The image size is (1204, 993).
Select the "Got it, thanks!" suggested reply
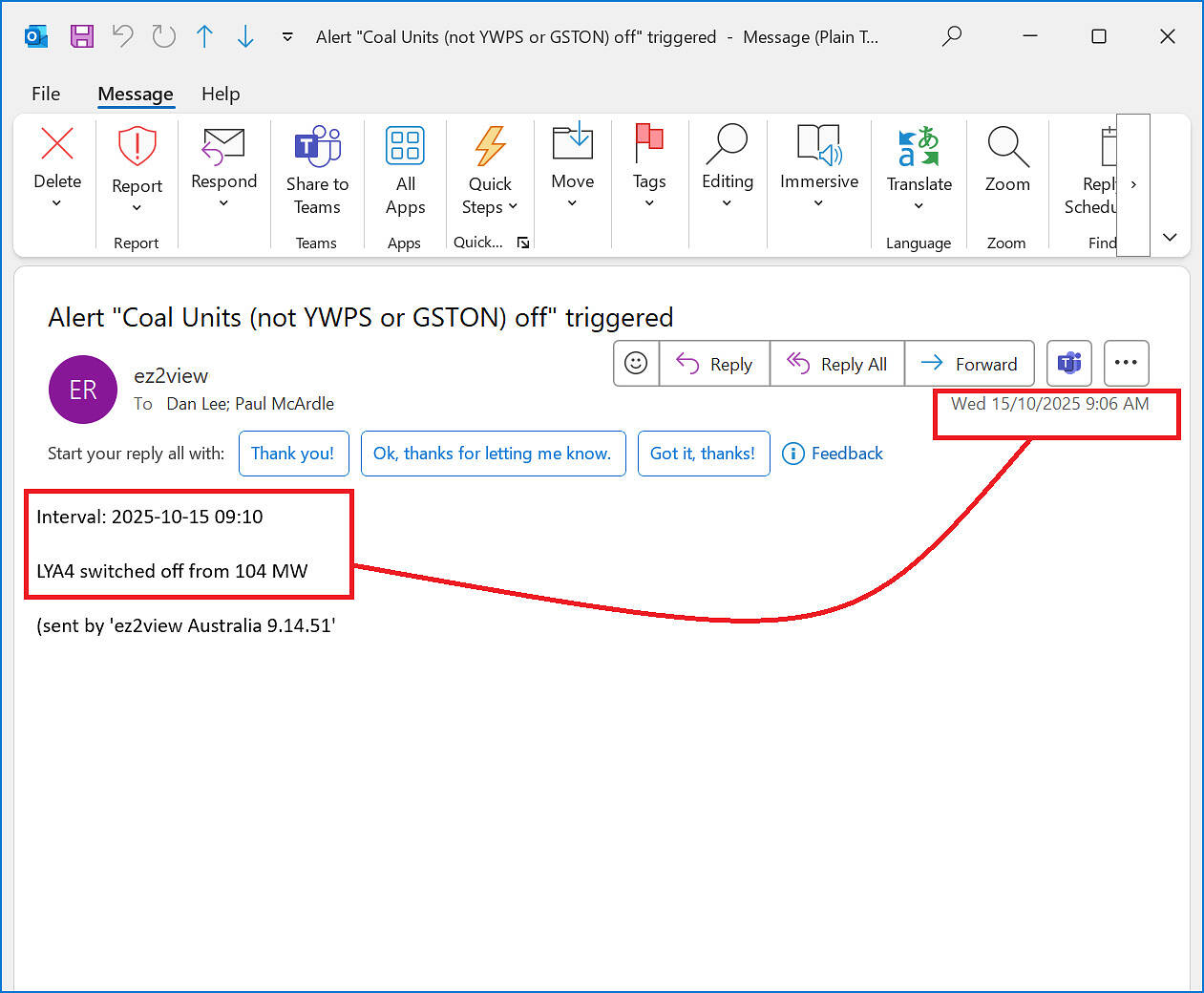tap(703, 454)
